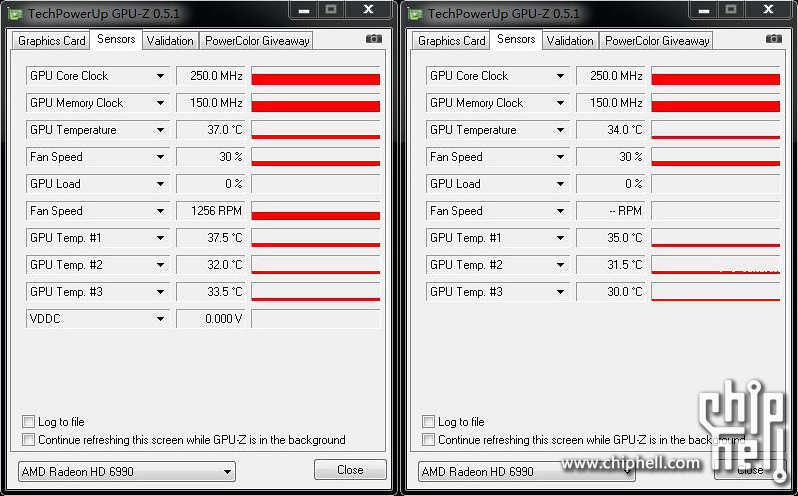Click the Close button in left window

click(x=350, y=470)
